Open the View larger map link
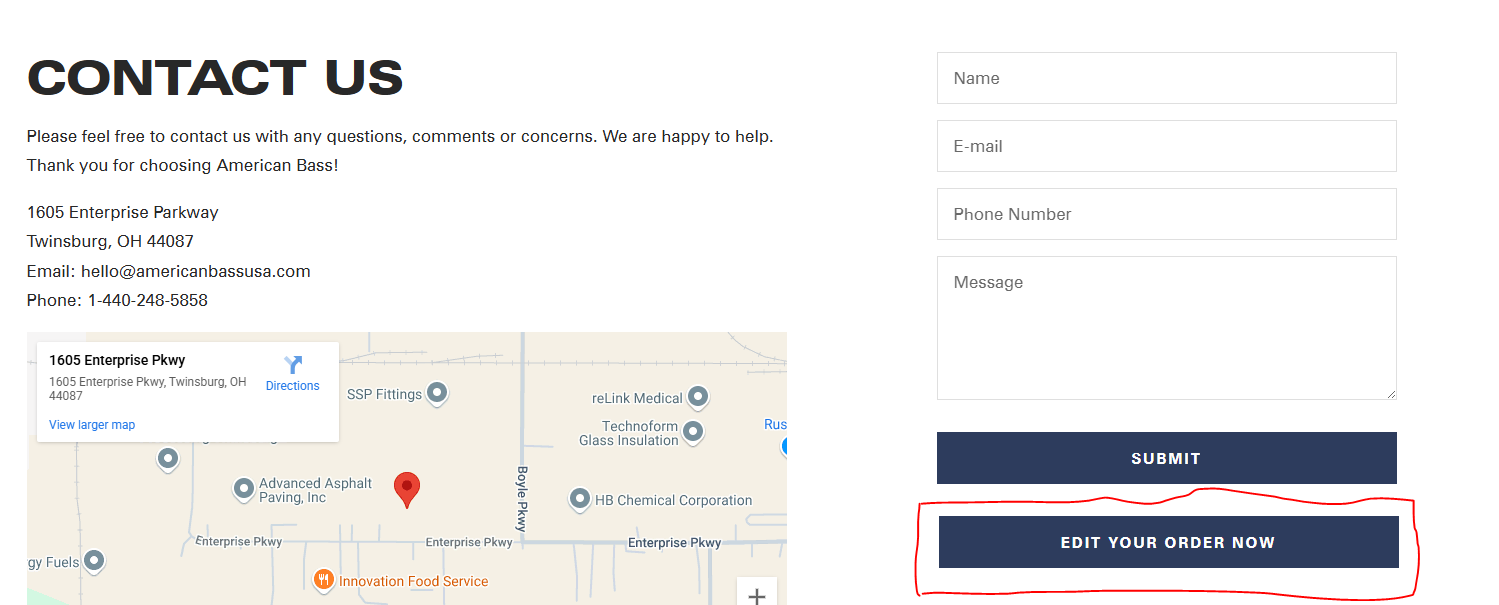 pos(92,425)
